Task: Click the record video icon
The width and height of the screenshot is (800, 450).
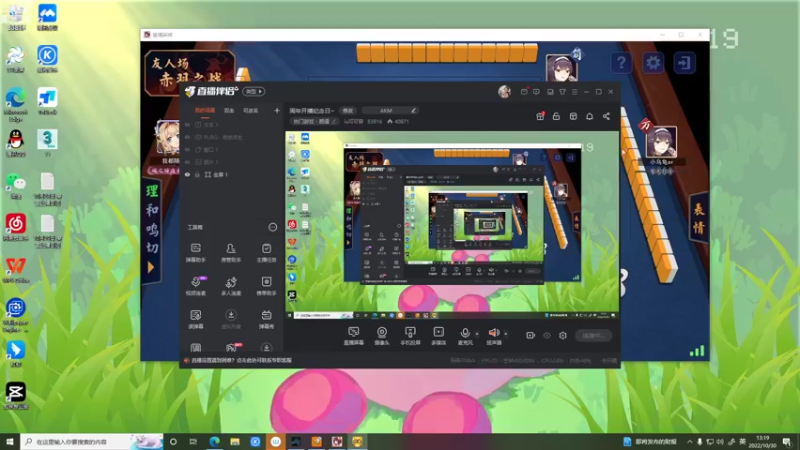Action: point(531,335)
